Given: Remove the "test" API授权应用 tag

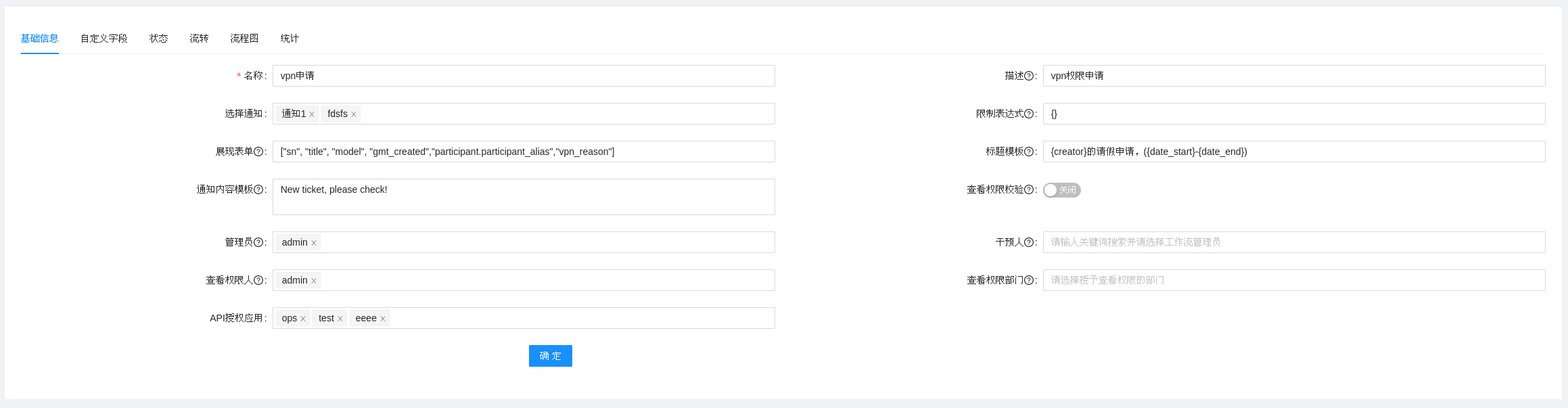Looking at the screenshot, I should pyautogui.click(x=340, y=318).
